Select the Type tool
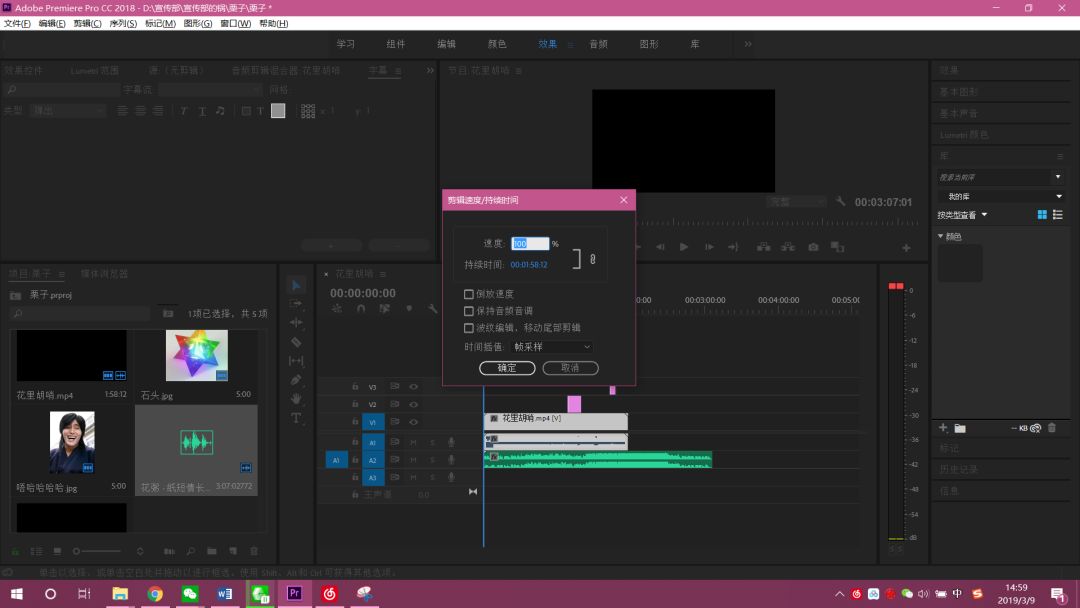 point(296,418)
